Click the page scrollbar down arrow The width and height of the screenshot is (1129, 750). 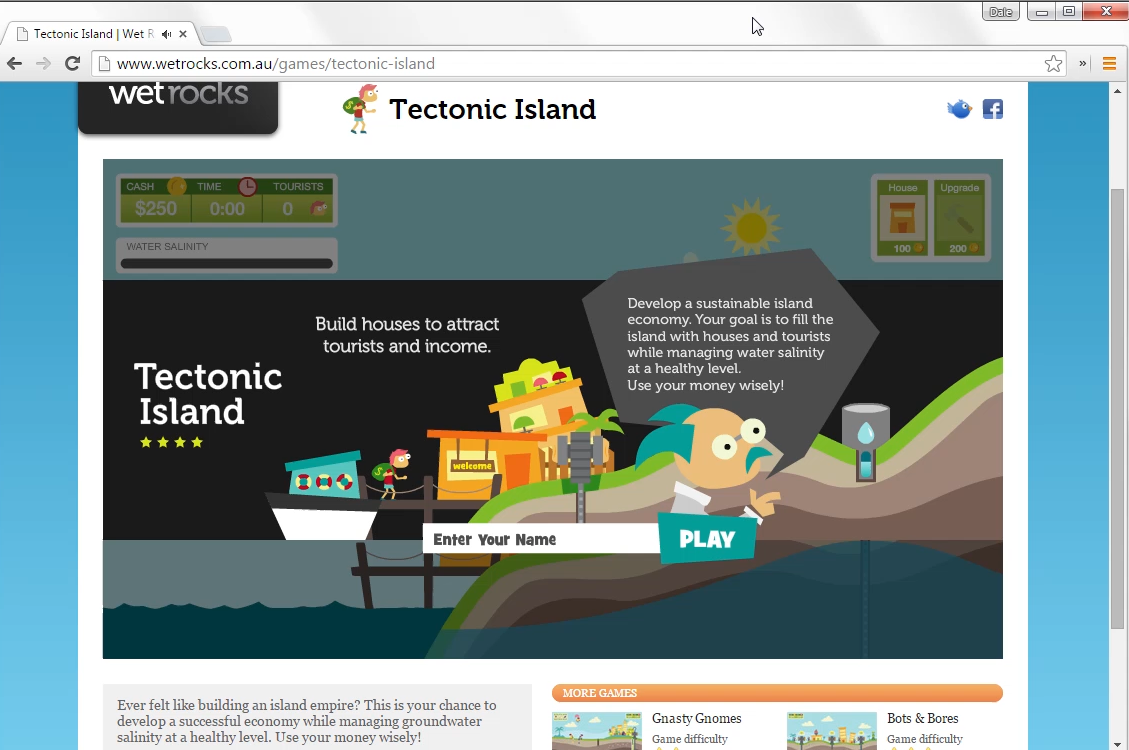[1117, 744]
